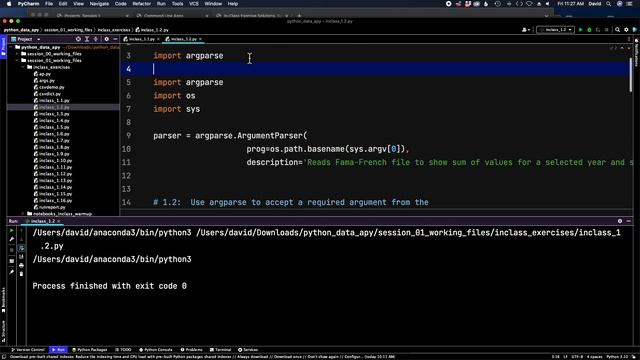Toggle the Project sidebar stripe button
The image size is (640, 360).
coord(3,47)
